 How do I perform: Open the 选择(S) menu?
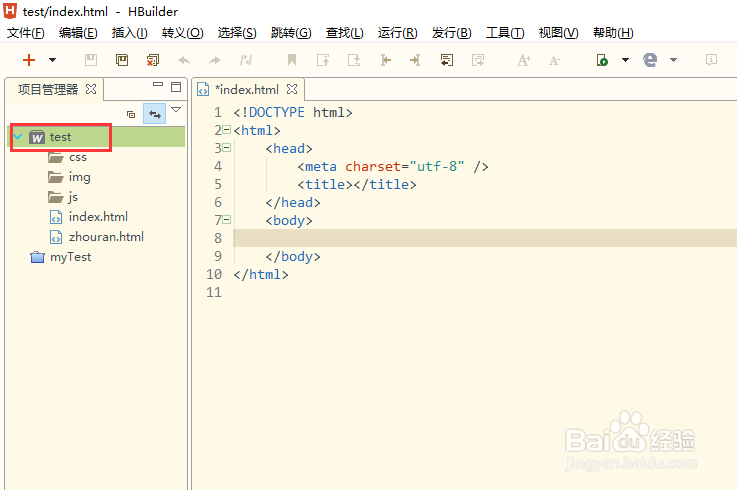pos(237,33)
